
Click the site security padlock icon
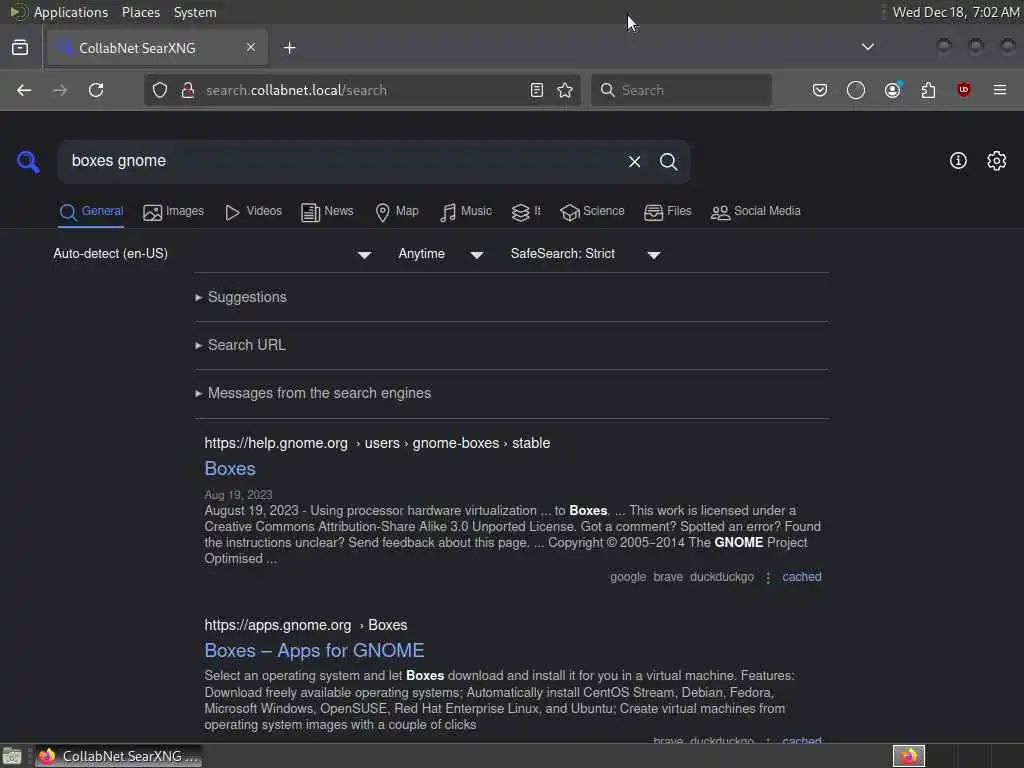188,90
